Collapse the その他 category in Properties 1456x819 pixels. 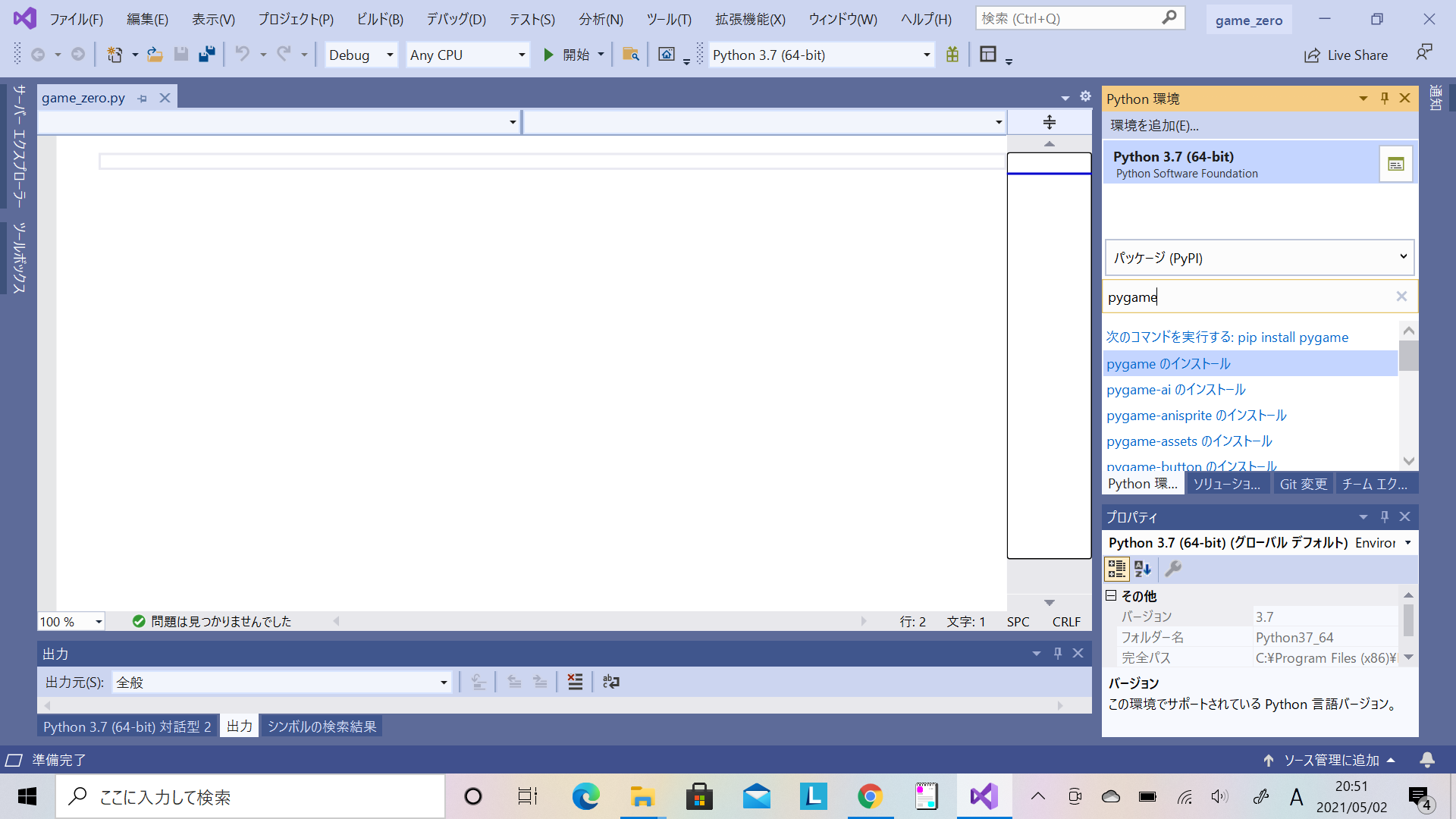[1111, 595]
